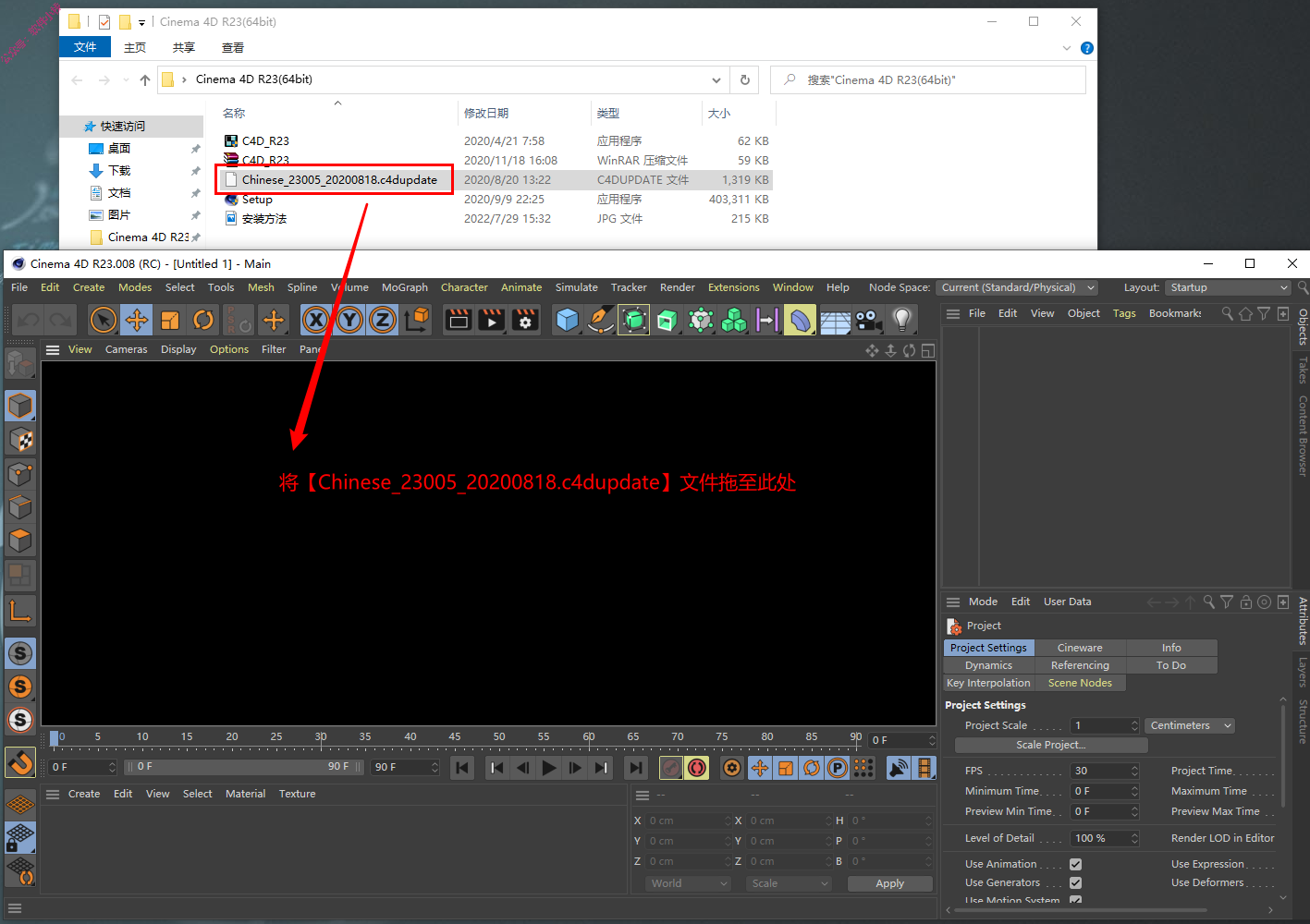Add a Bend deformer object
Image resolution: width=1310 pixels, height=924 pixels.
[801, 321]
